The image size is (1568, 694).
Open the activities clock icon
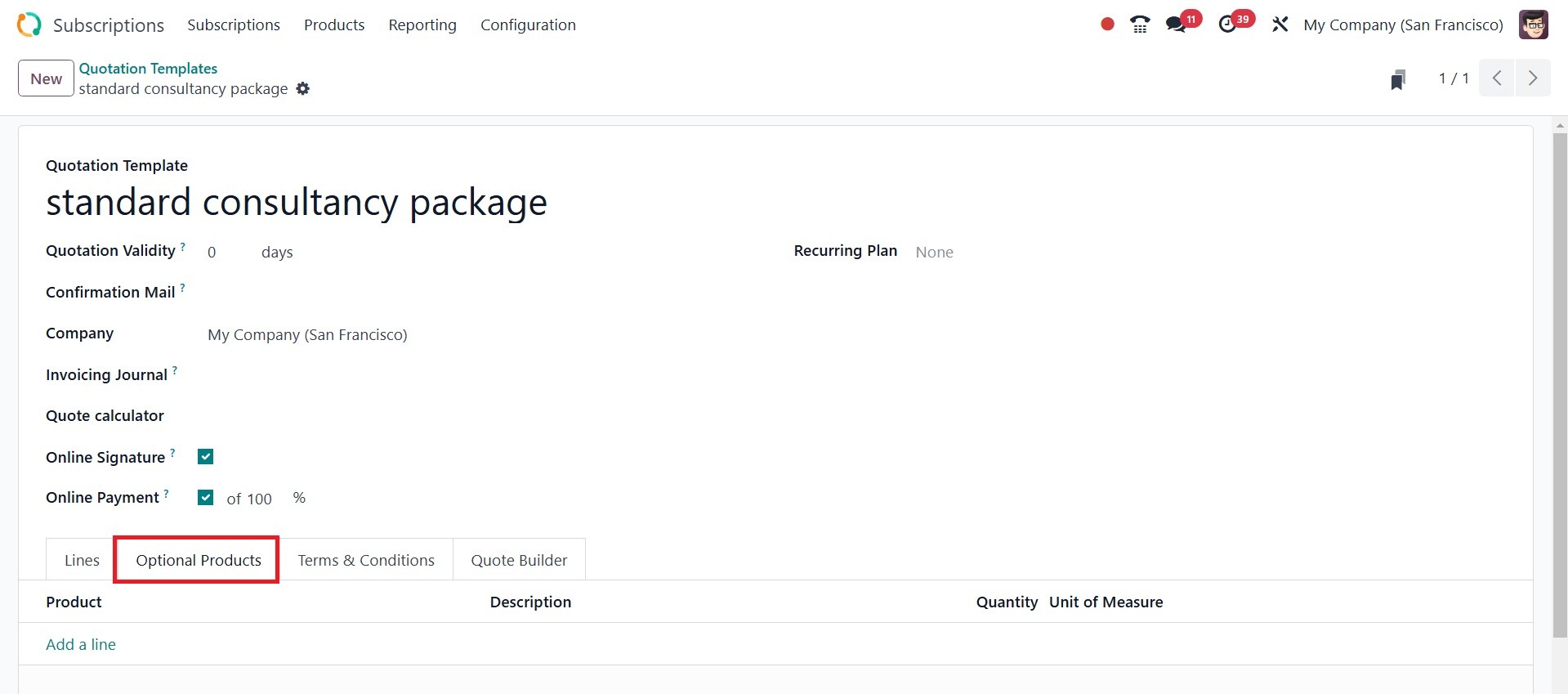(x=1227, y=25)
